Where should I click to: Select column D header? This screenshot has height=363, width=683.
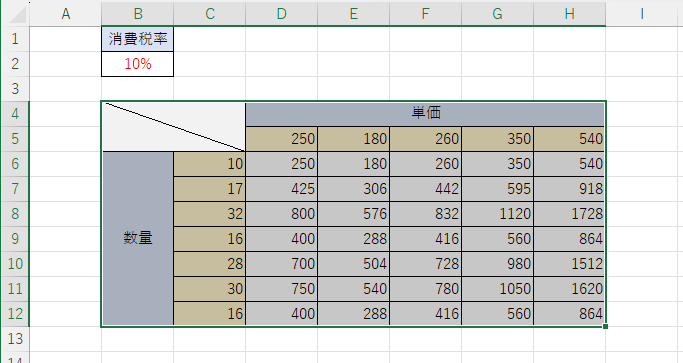coord(282,14)
